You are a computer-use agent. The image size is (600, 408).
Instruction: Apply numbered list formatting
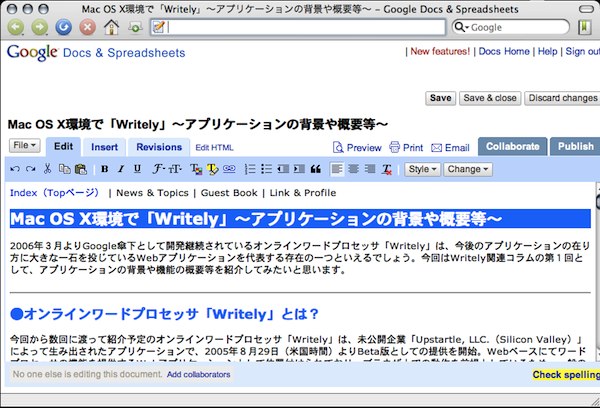[x=250, y=169]
